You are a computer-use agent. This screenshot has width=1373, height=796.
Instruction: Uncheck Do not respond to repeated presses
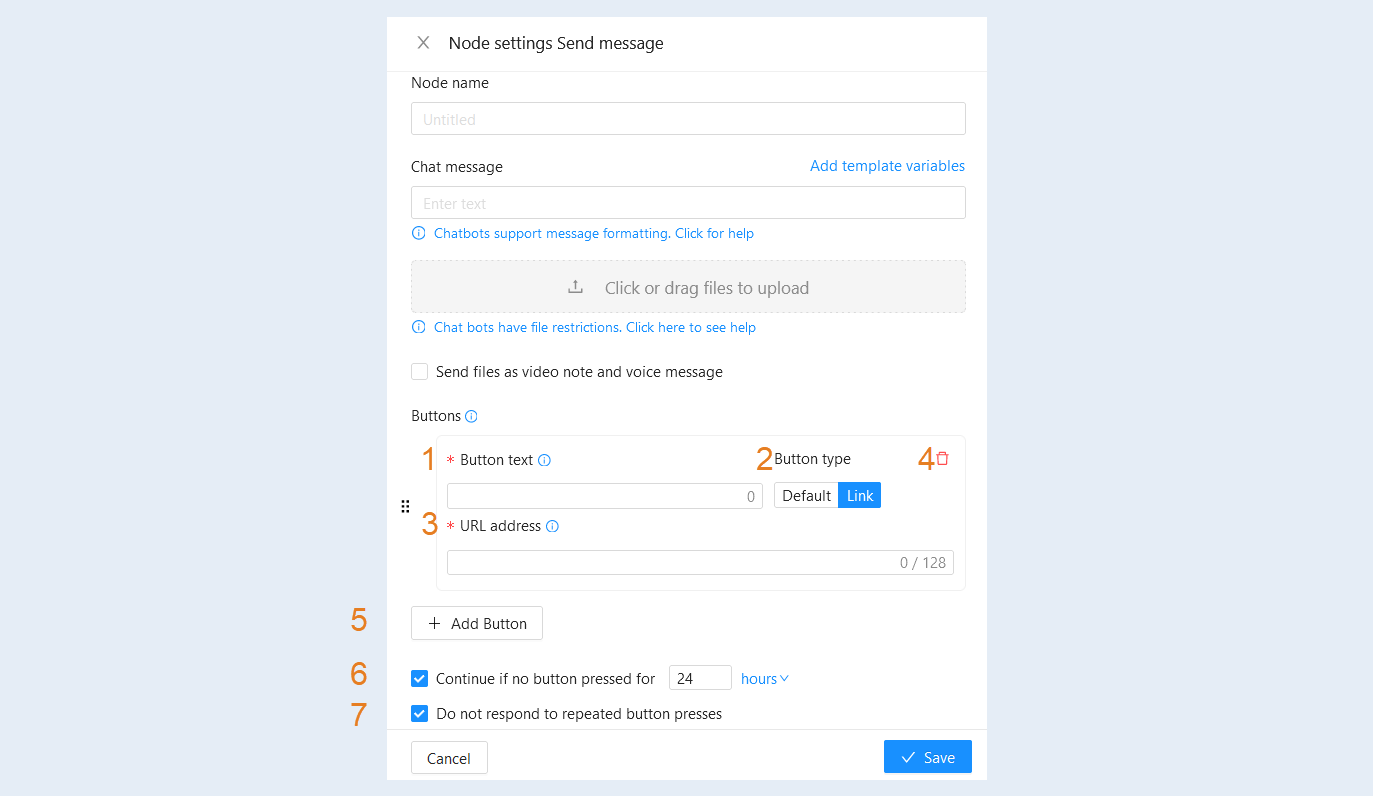tap(420, 714)
